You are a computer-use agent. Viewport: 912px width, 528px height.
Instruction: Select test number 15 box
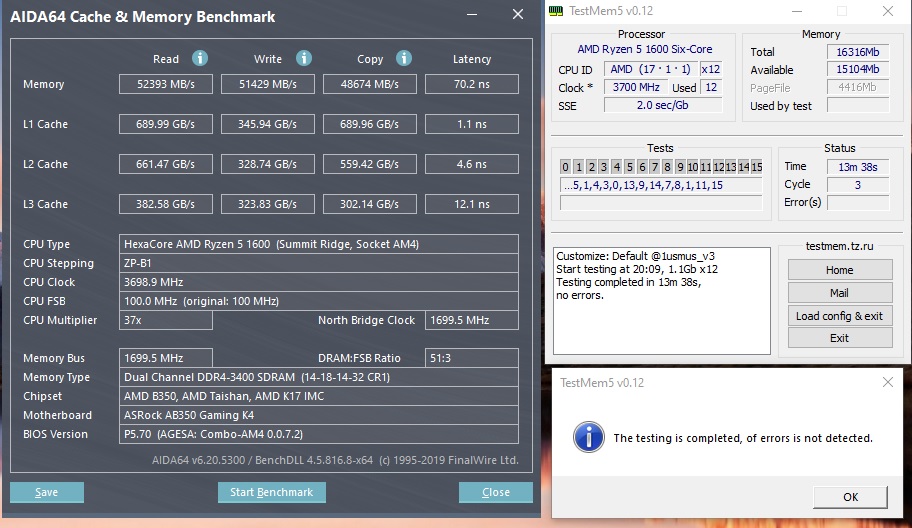click(757, 167)
